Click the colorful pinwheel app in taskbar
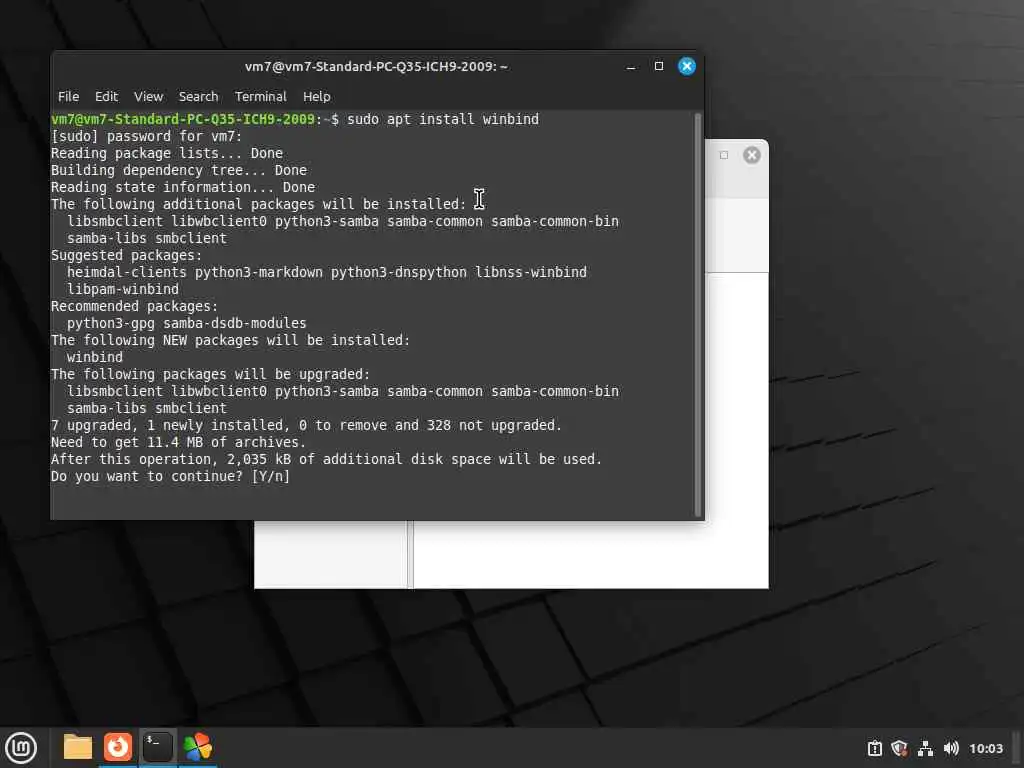Screen dimensions: 1024x768 (198, 747)
